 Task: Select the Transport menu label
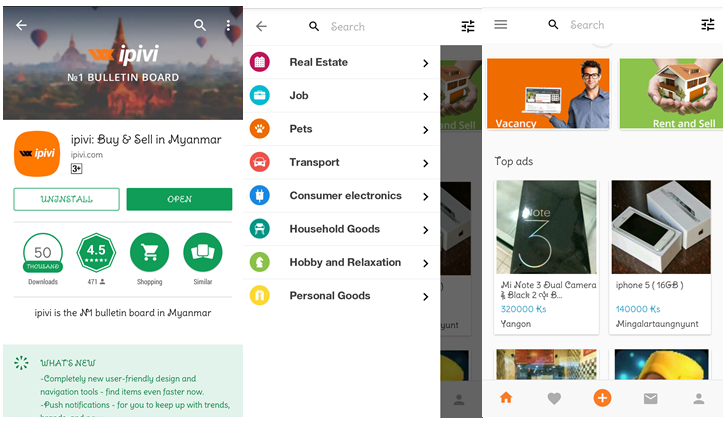point(314,162)
